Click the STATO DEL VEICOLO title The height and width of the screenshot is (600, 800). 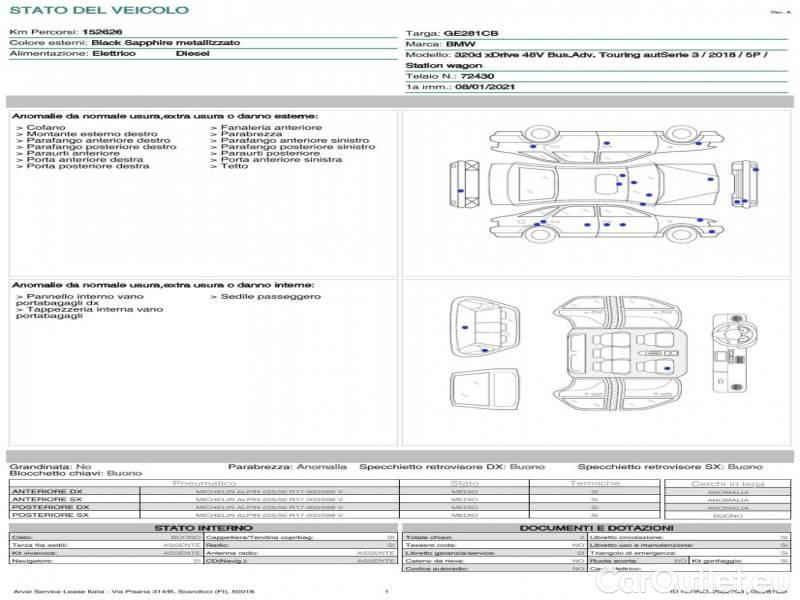[x=98, y=10]
